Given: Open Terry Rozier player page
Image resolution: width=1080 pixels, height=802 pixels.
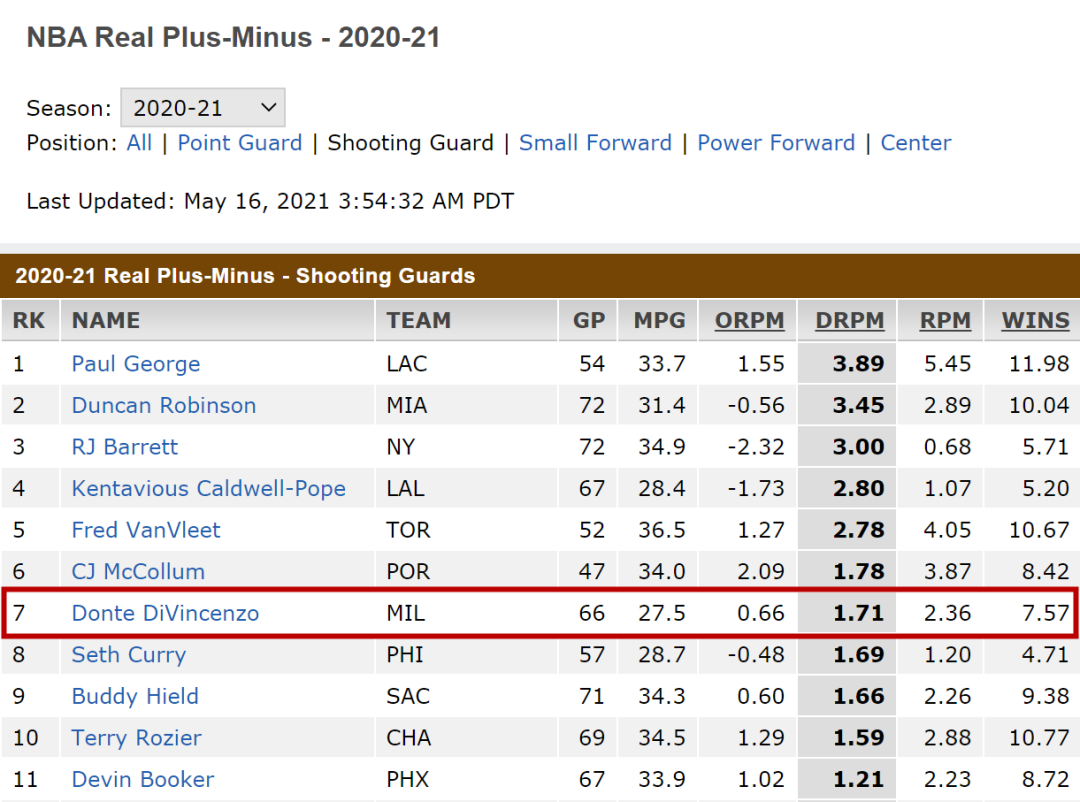Looking at the screenshot, I should [136, 737].
